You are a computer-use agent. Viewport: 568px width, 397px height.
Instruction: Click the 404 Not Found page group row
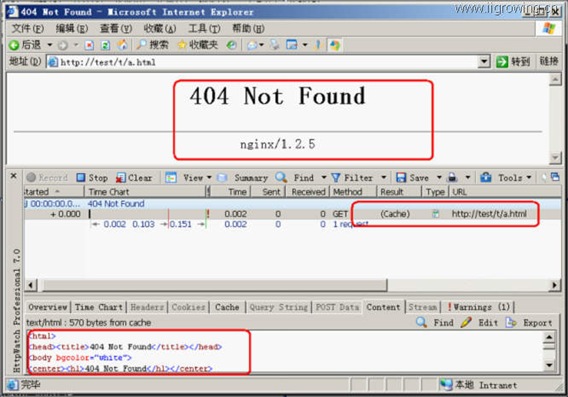coord(293,204)
